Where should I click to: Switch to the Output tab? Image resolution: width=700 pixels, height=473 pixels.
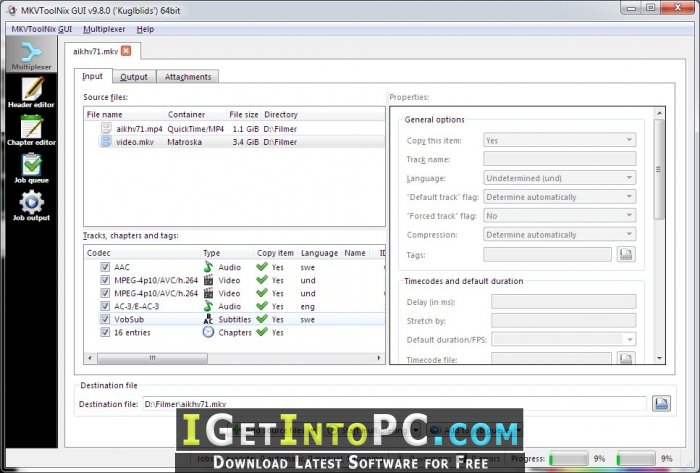point(133,76)
